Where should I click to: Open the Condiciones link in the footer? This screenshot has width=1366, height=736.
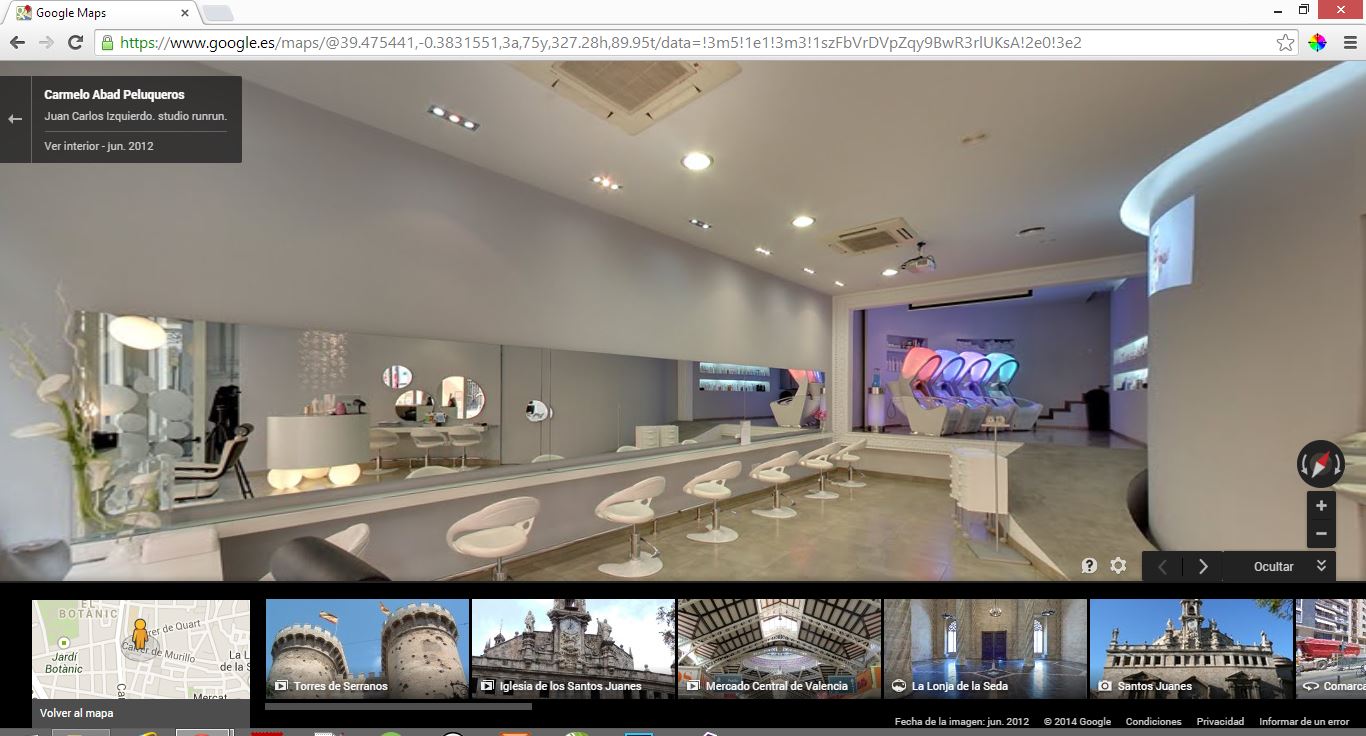(x=1153, y=721)
